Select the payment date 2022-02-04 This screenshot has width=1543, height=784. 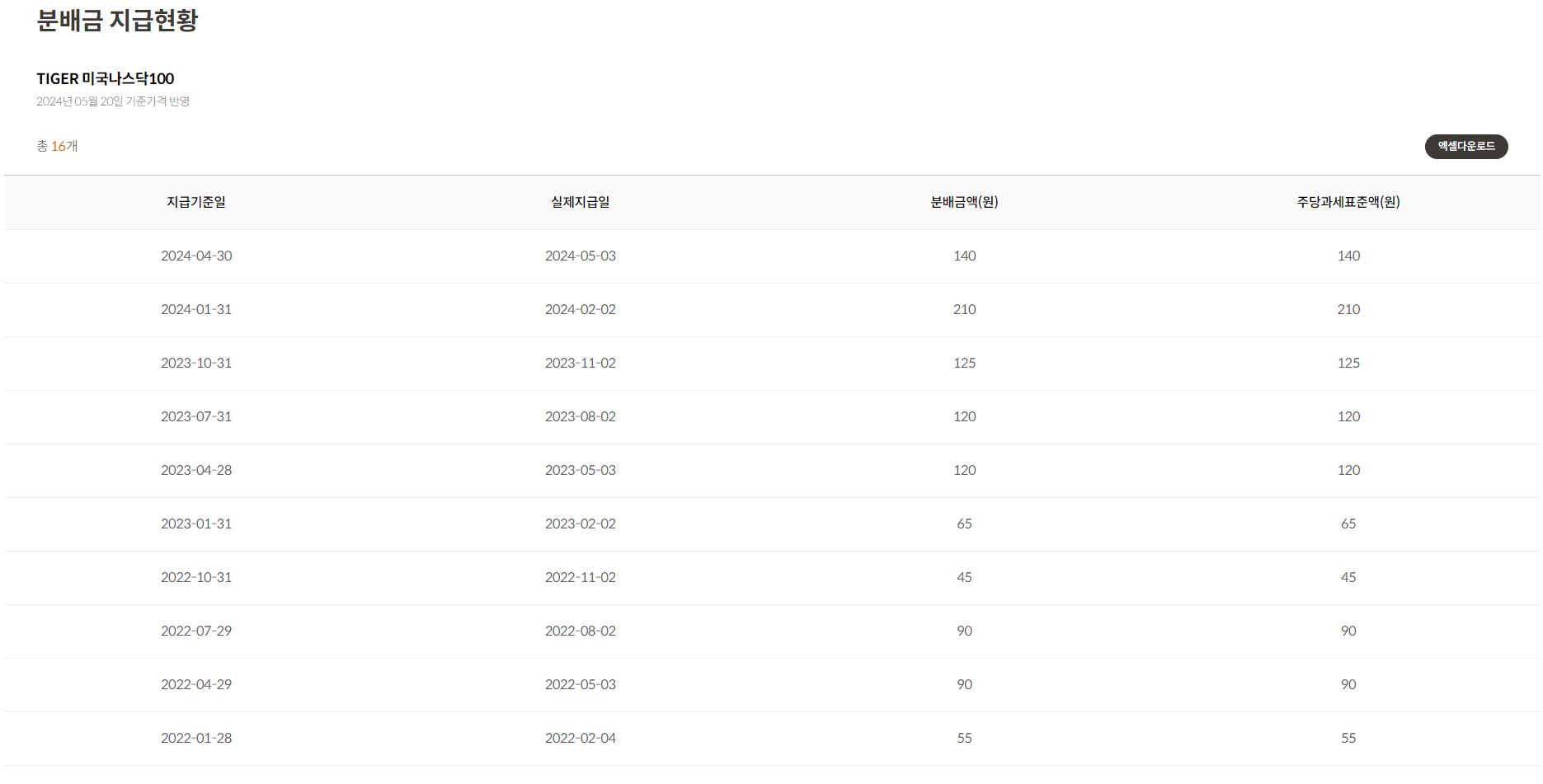point(581,738)
